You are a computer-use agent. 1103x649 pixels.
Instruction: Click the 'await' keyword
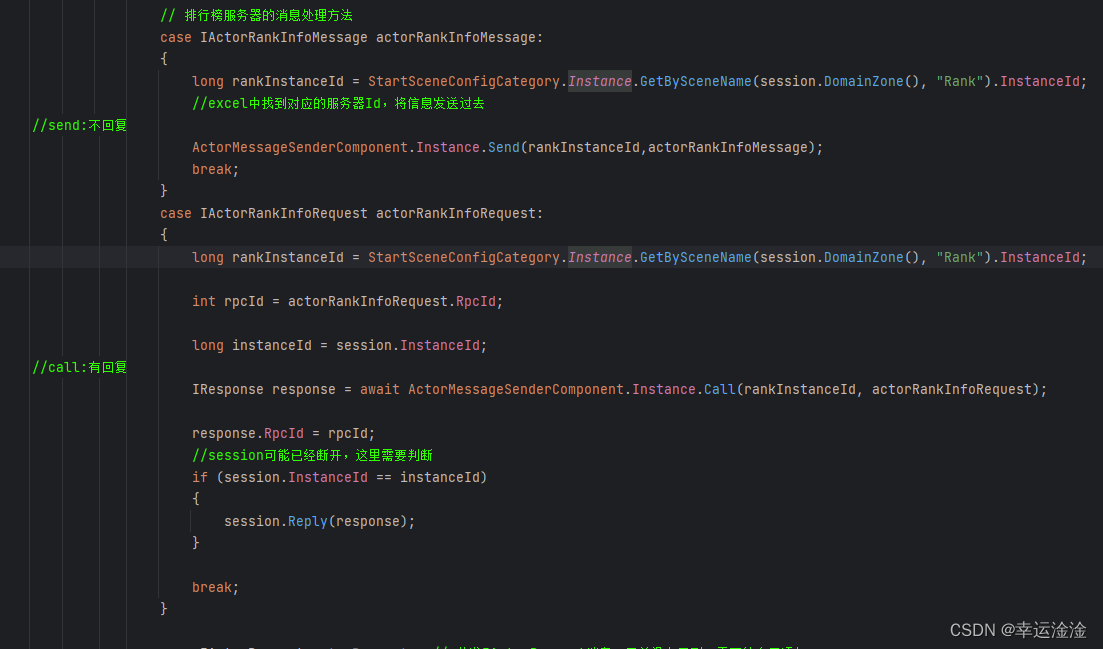point(380,389)
